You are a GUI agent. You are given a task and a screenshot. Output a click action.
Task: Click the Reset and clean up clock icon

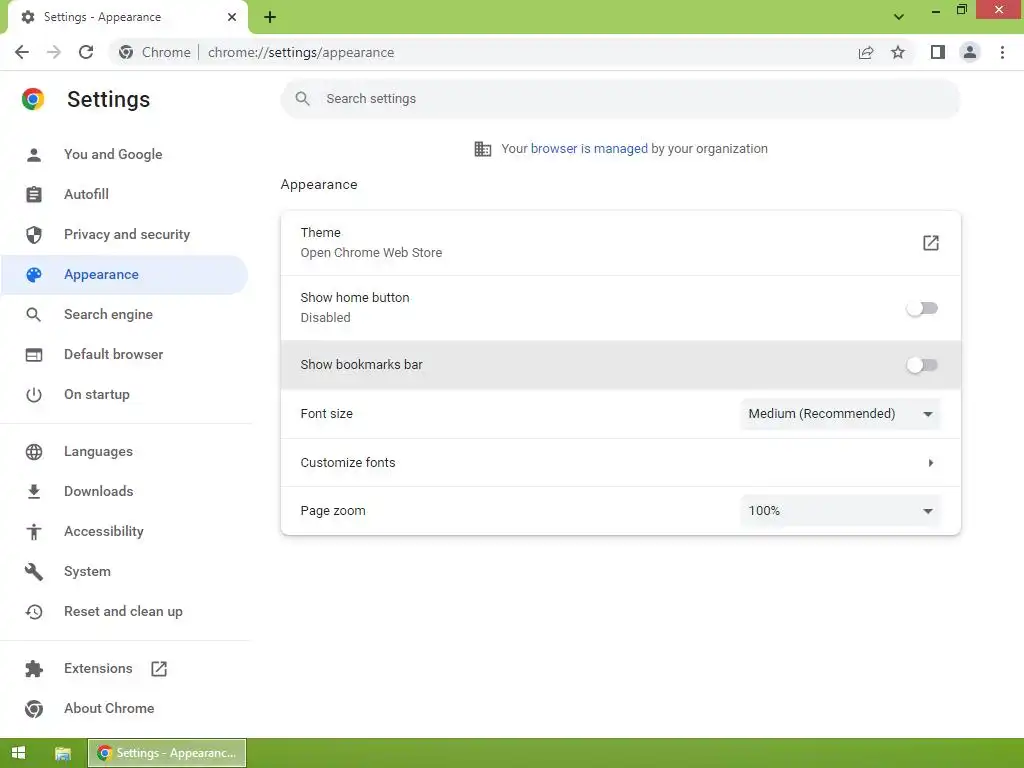coord(34,612)
